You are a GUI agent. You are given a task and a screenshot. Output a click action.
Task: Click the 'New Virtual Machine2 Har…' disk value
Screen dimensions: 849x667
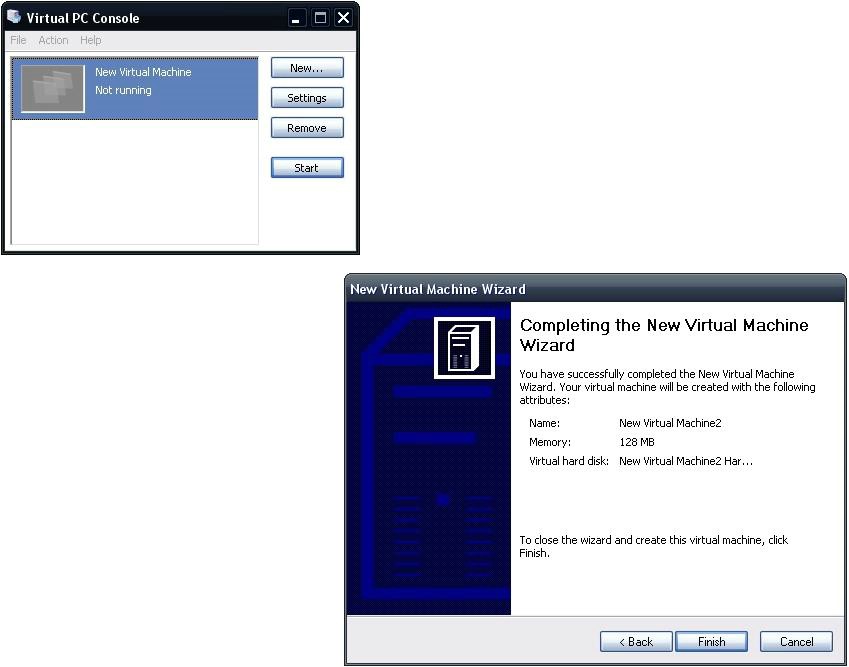(686, 461)
